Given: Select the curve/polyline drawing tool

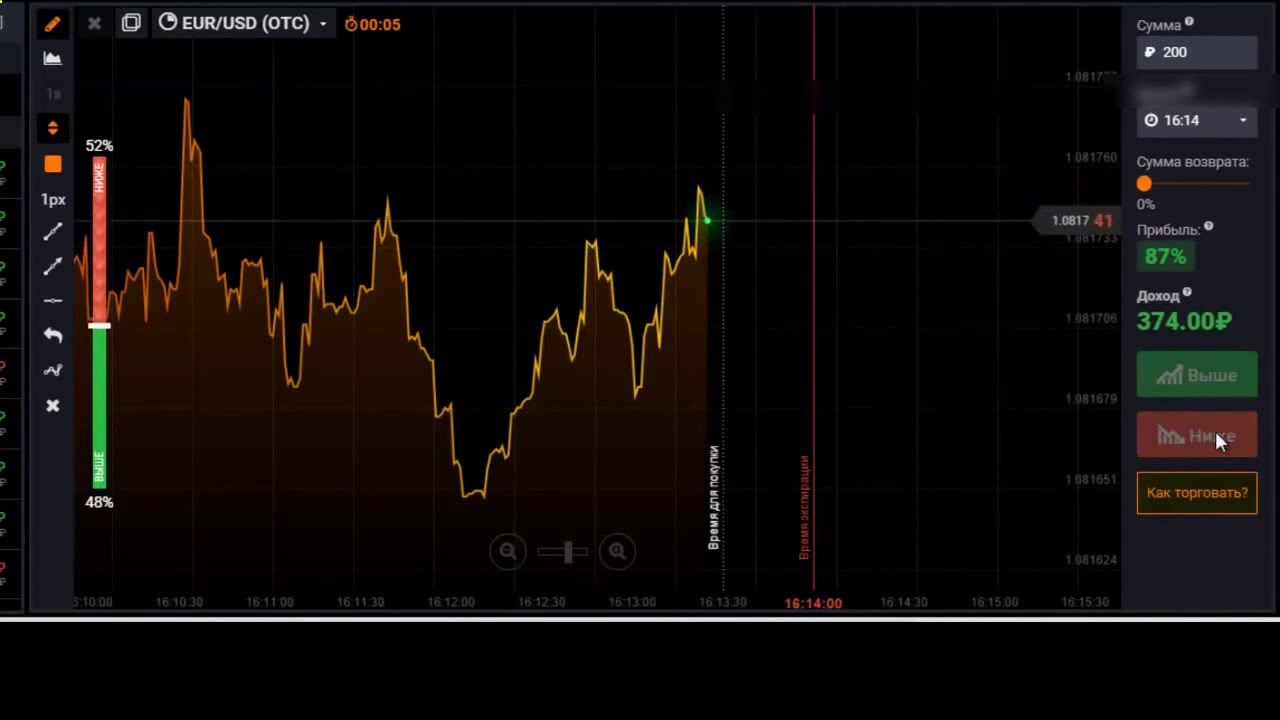Looking at the screenshot, I should click(53, 370).
